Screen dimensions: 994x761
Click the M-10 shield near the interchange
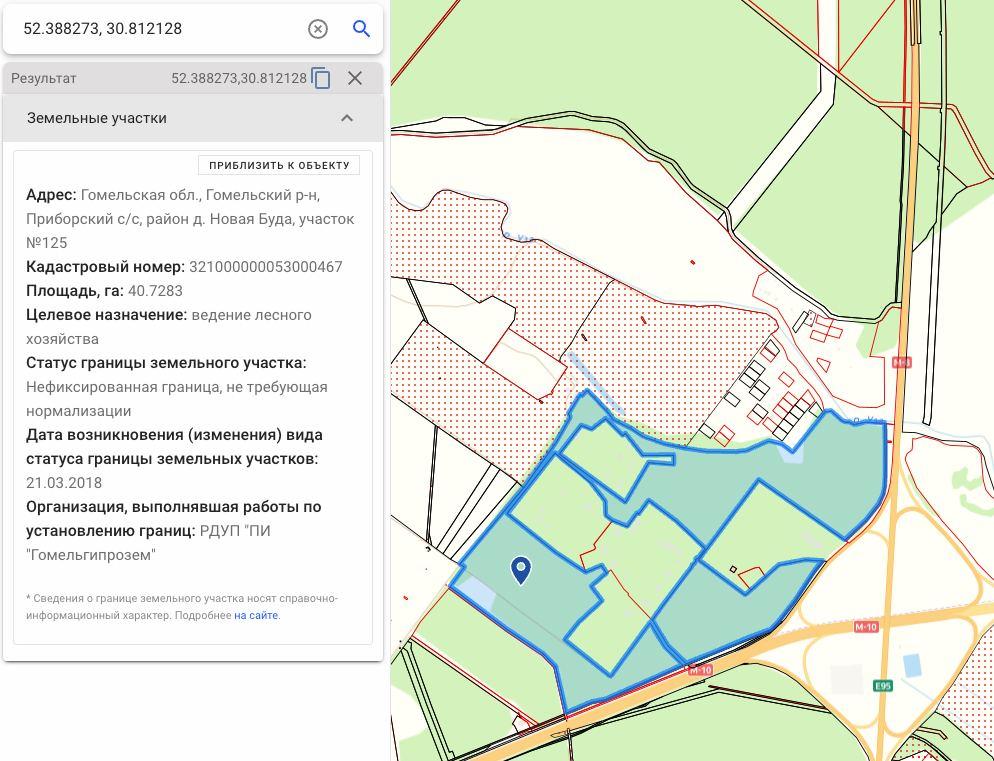pyautogui.click(x=866, y=627)
